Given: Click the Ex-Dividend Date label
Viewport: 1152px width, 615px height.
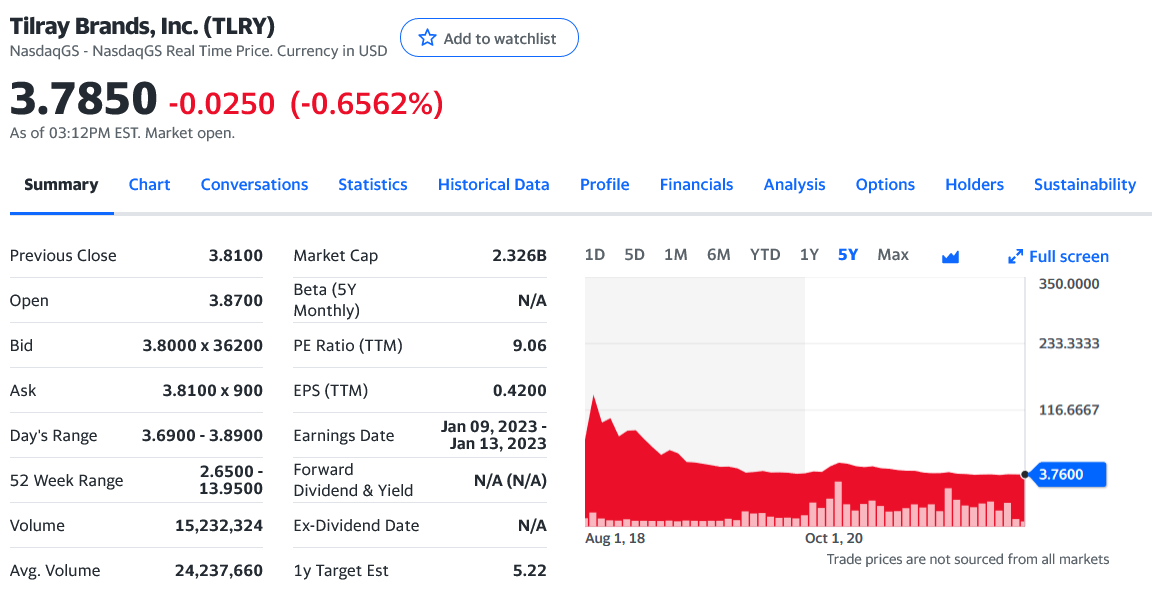Looking at the screenshot, I should [356, 525].
